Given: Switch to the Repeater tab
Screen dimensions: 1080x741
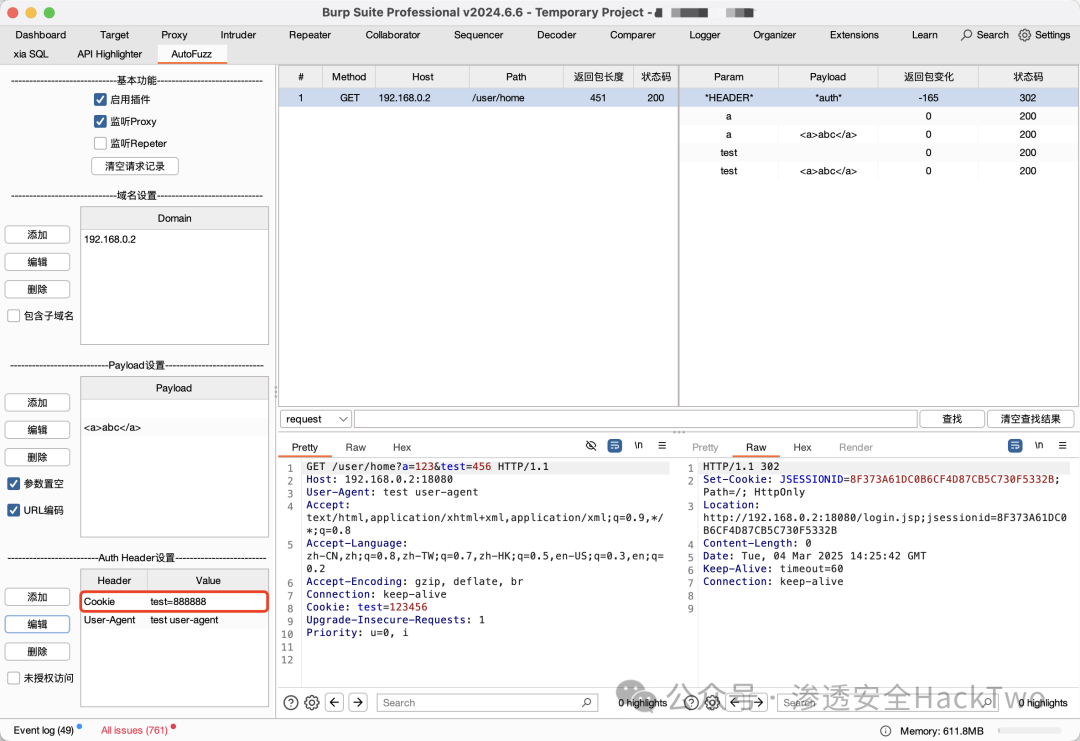Looking at the screenshot, I should tap(310, 34).
